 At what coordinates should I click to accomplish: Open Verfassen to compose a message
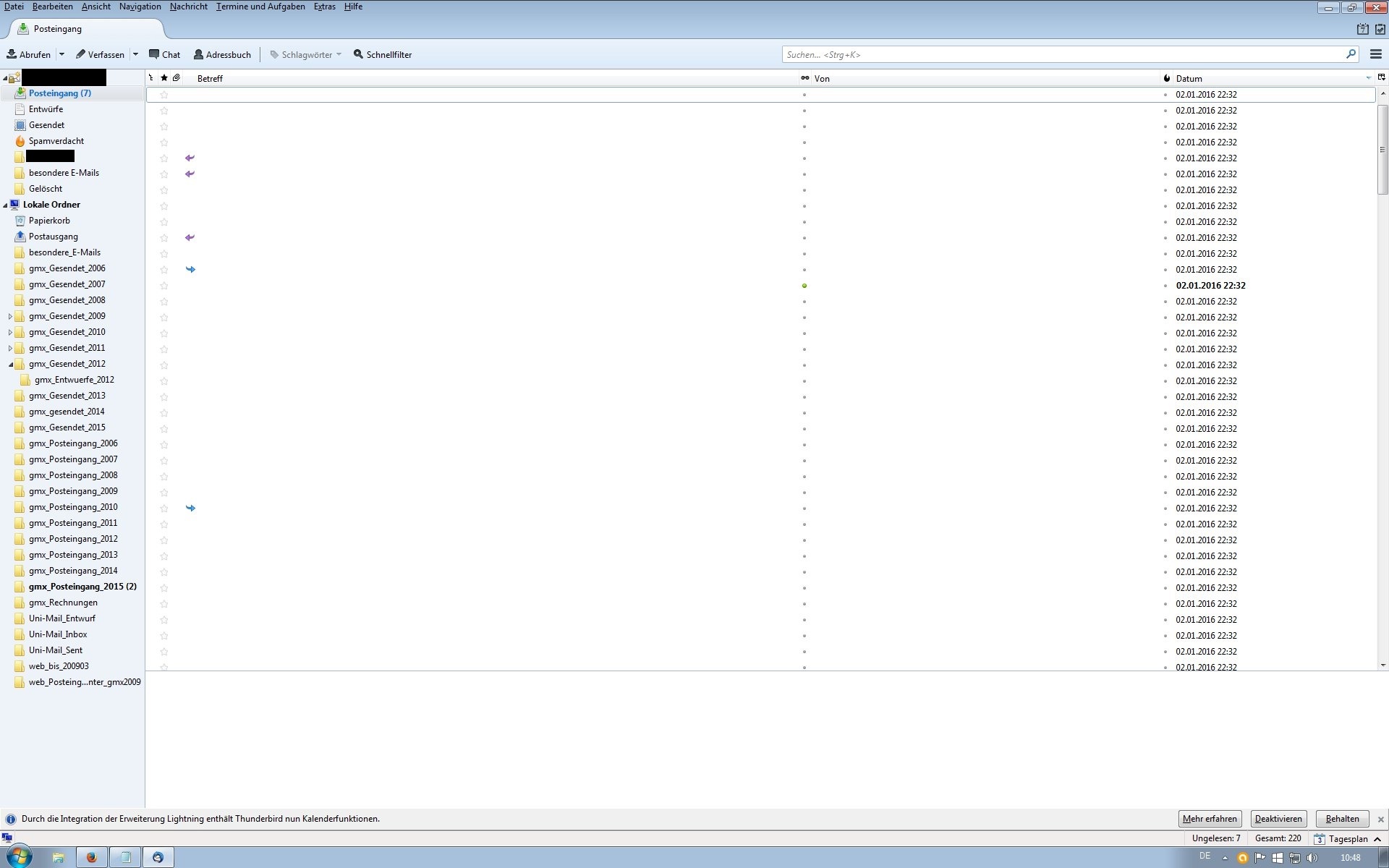[x=100, y=54]
